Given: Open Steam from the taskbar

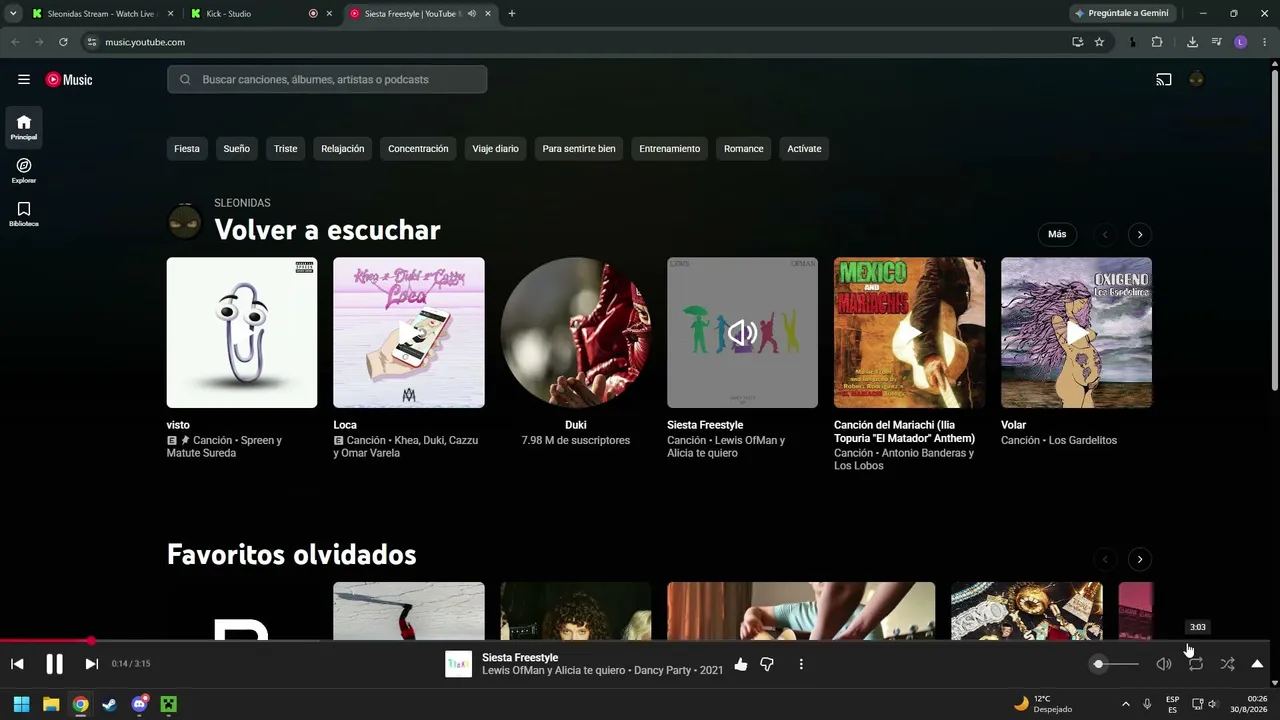Looking at the screenshot, I should [x=109, y=704].
